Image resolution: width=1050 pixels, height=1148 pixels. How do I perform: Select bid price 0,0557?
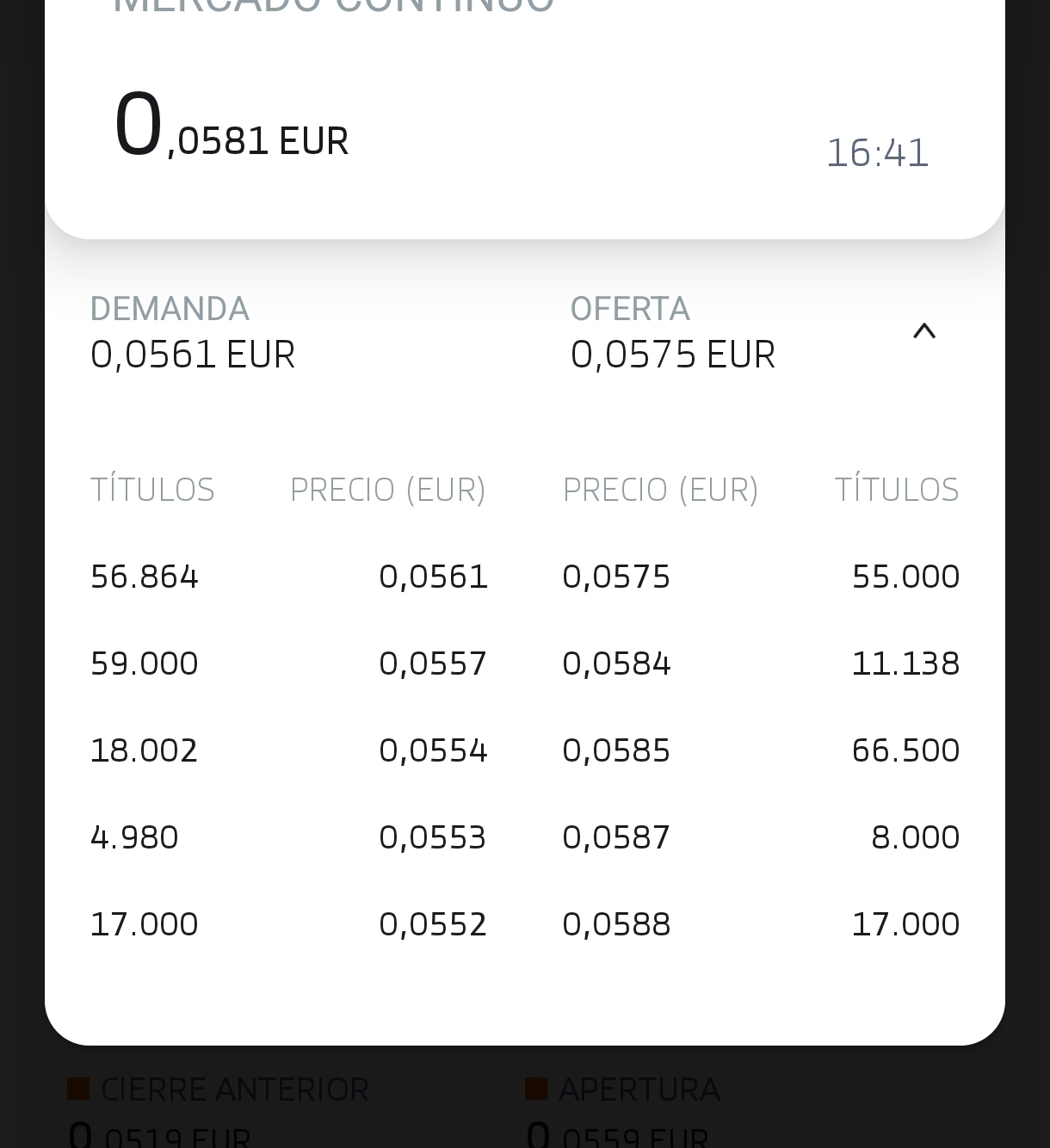pos(433,663)
